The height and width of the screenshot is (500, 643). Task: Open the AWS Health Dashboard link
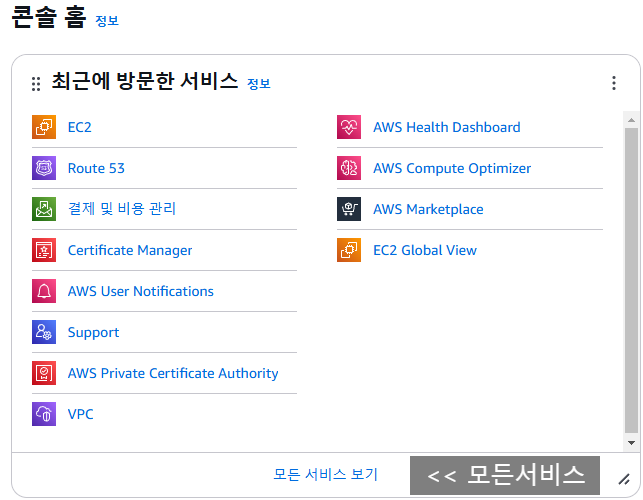tap(447, 127)
